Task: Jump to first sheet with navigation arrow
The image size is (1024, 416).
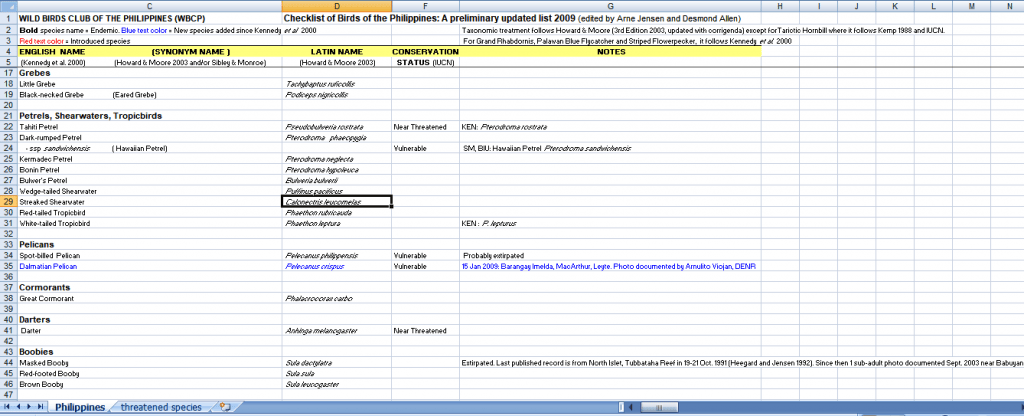Action: [9, 407]
